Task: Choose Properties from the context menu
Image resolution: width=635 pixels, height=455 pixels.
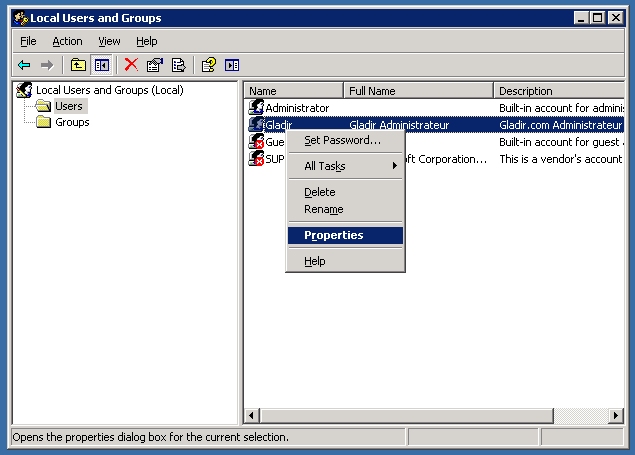Action: click(x=334, y=236)
